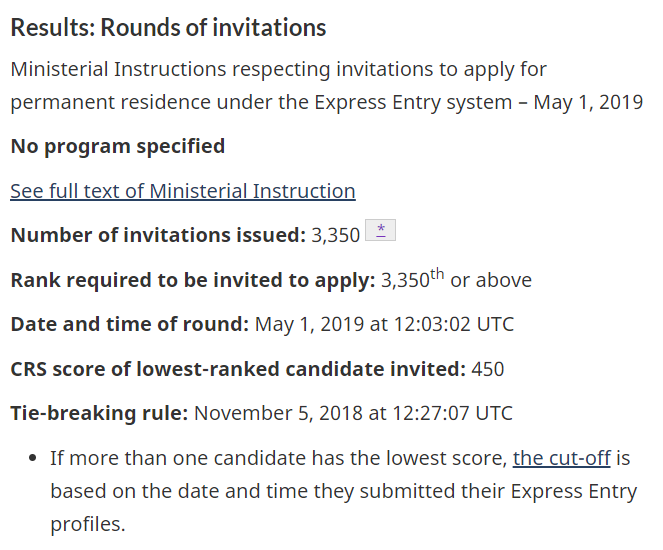The width and height of the screenshot is (663, 550).
Task: Click the bullet point before "If more than one"
Action: [x=31, y=459]
